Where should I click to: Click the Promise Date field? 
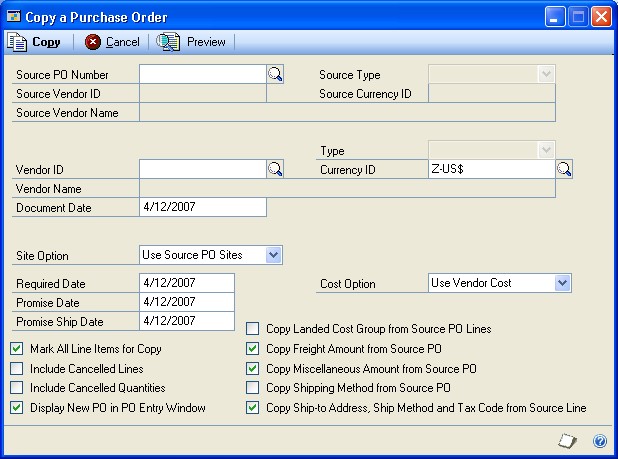click(187, 302)
